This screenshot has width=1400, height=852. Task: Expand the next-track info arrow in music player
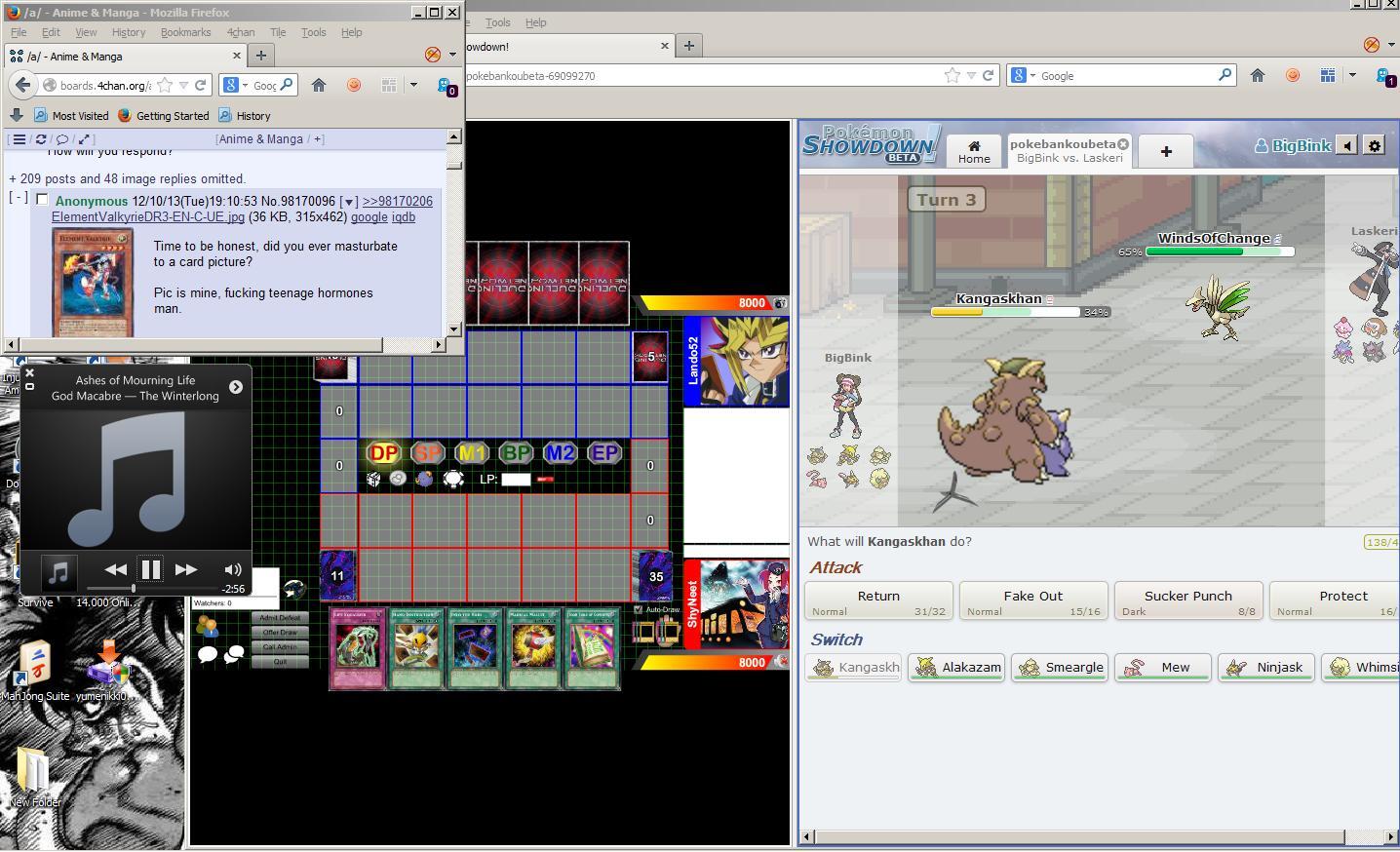[236, 387]
